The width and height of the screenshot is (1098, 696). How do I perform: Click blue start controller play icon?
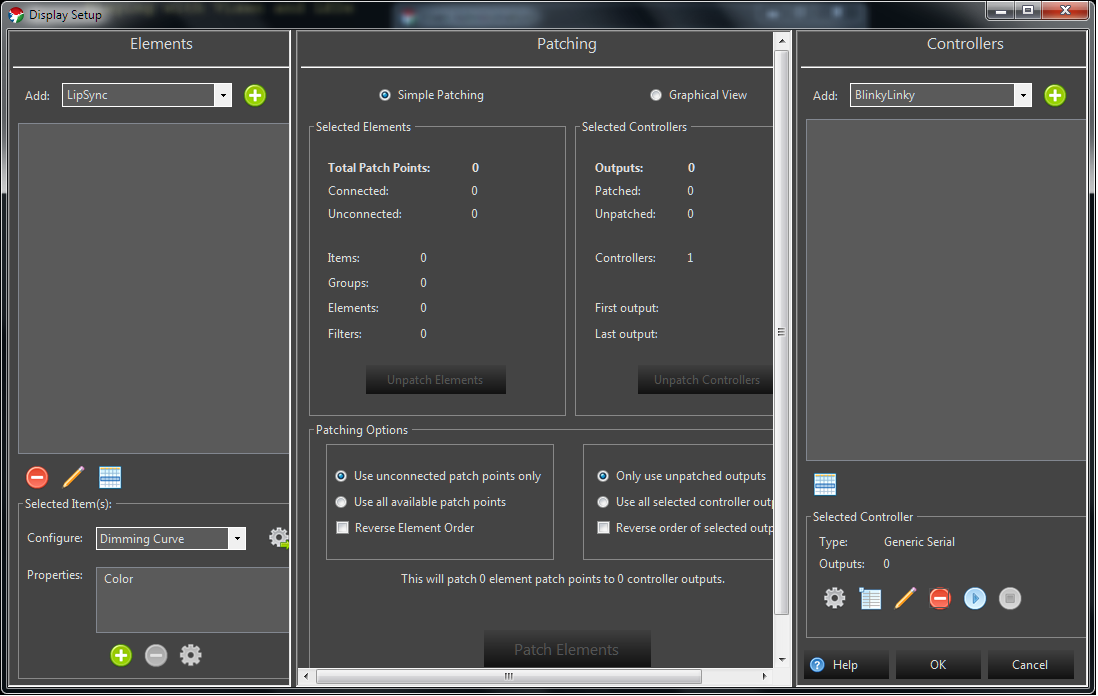tap(975, 598)
